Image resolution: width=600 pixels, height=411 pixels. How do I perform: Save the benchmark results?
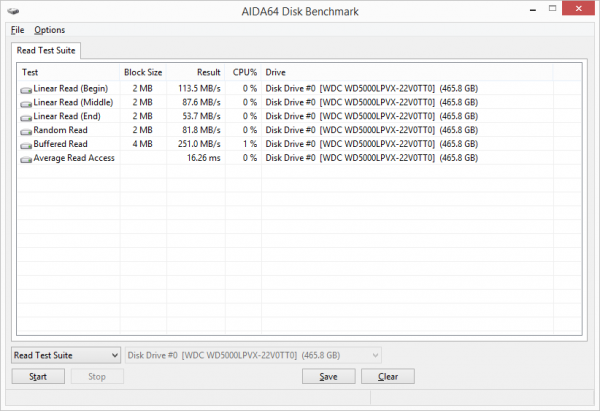[329, 377]
